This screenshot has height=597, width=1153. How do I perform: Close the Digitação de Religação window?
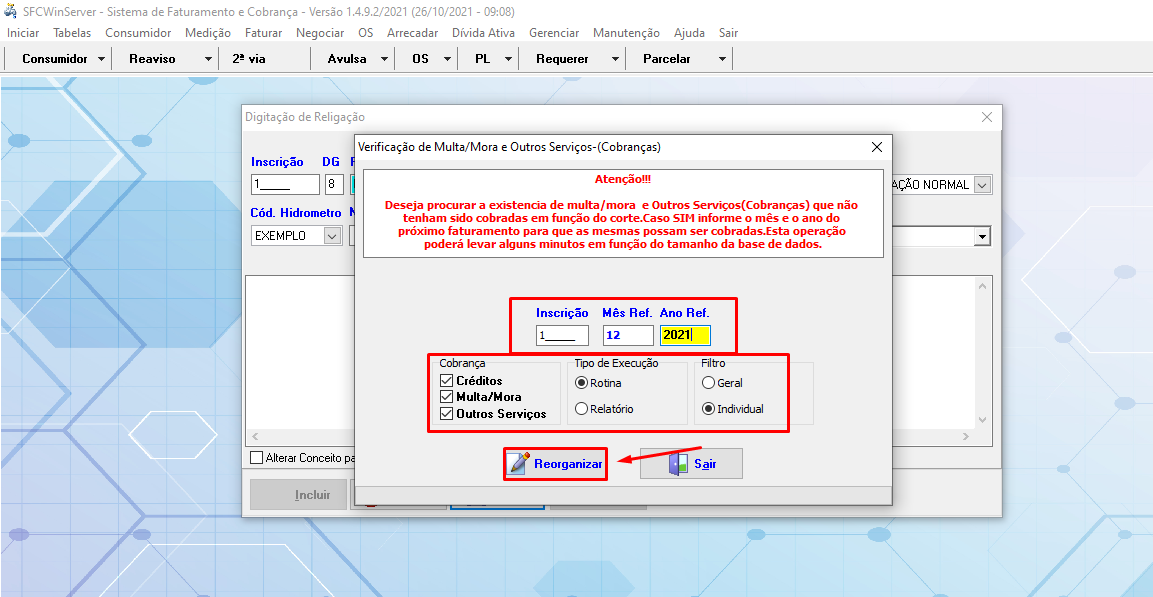[987, 117]
